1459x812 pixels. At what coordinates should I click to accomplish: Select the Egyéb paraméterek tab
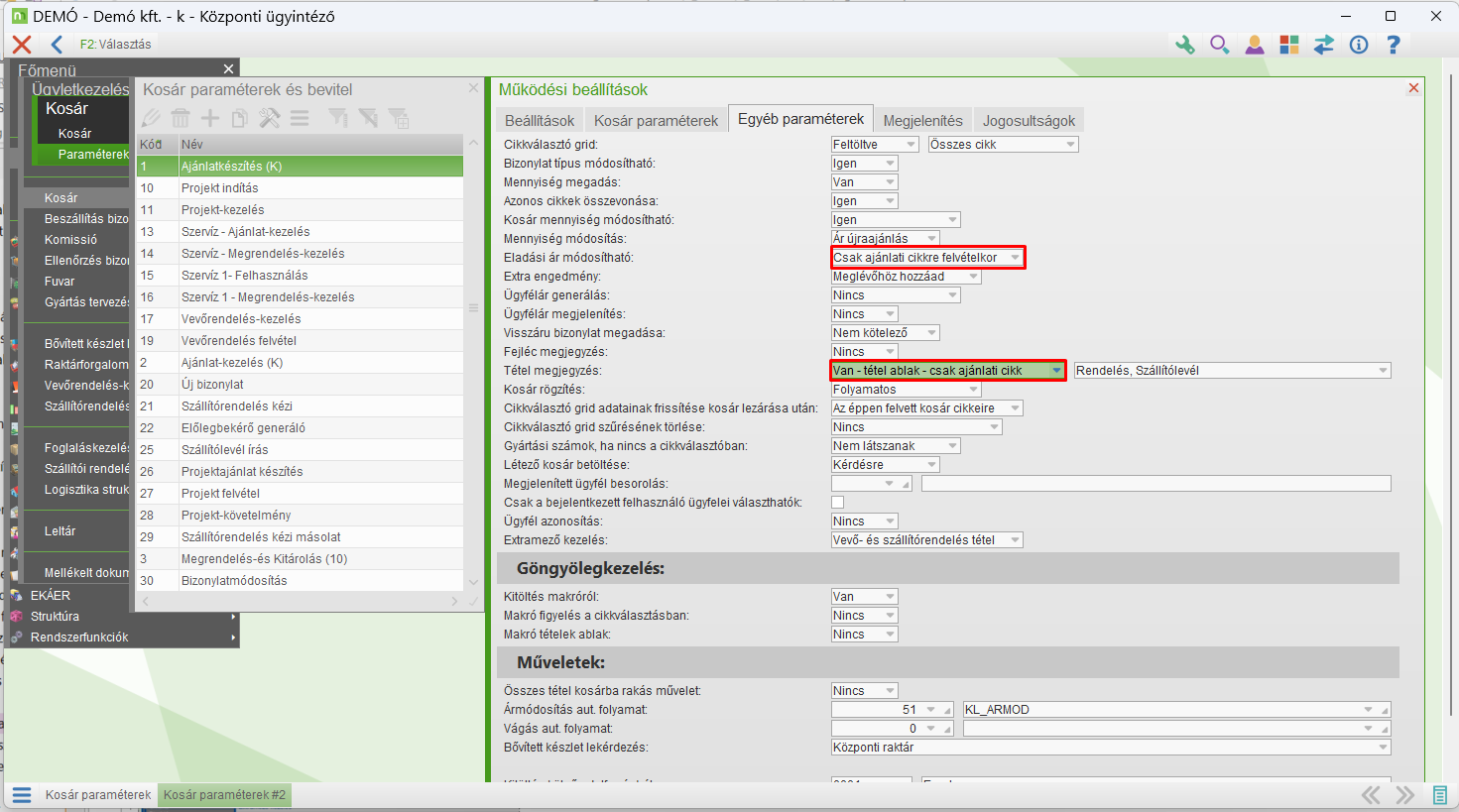(800, 119)
